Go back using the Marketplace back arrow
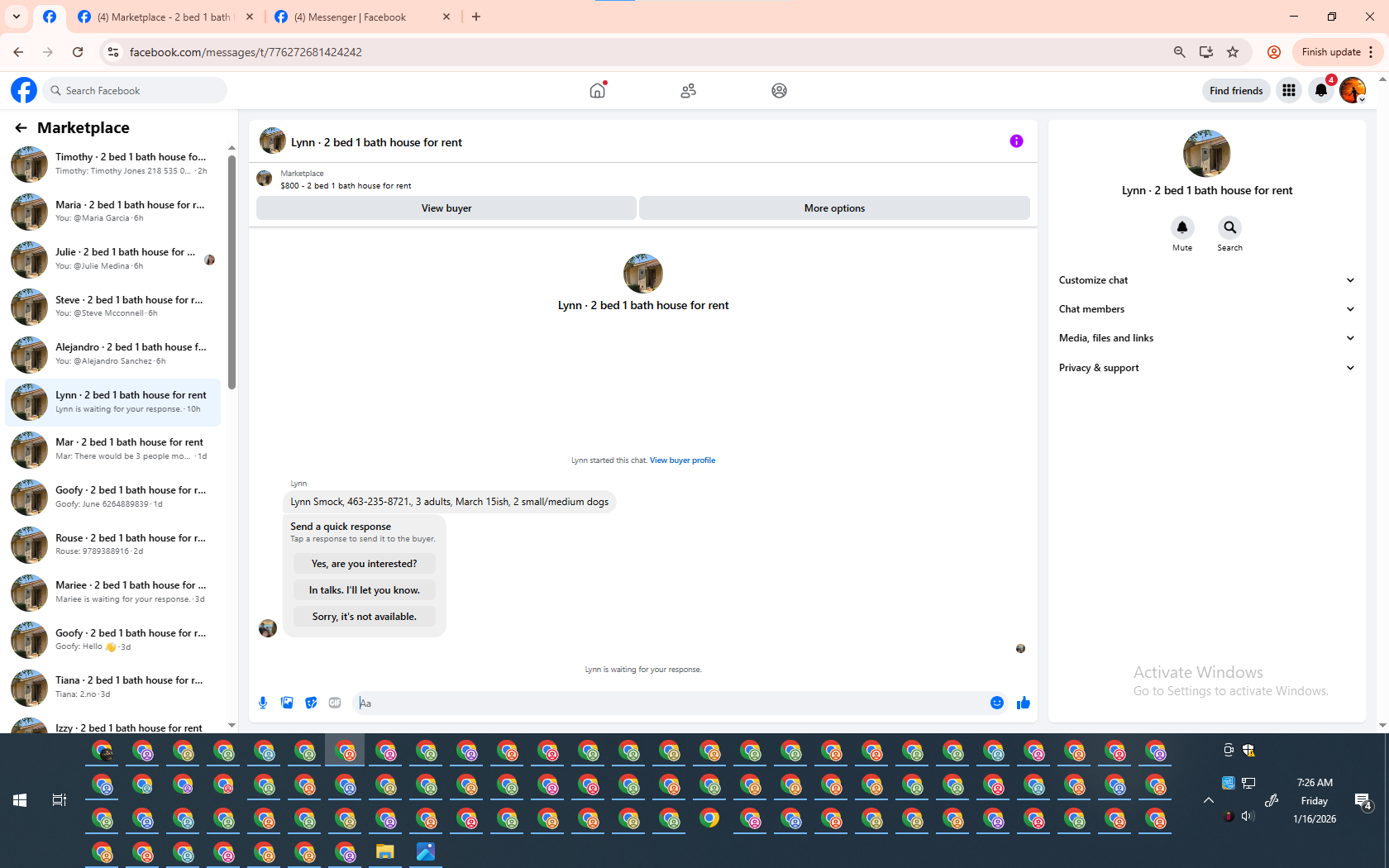1389x868 pixels. [21, 127]
